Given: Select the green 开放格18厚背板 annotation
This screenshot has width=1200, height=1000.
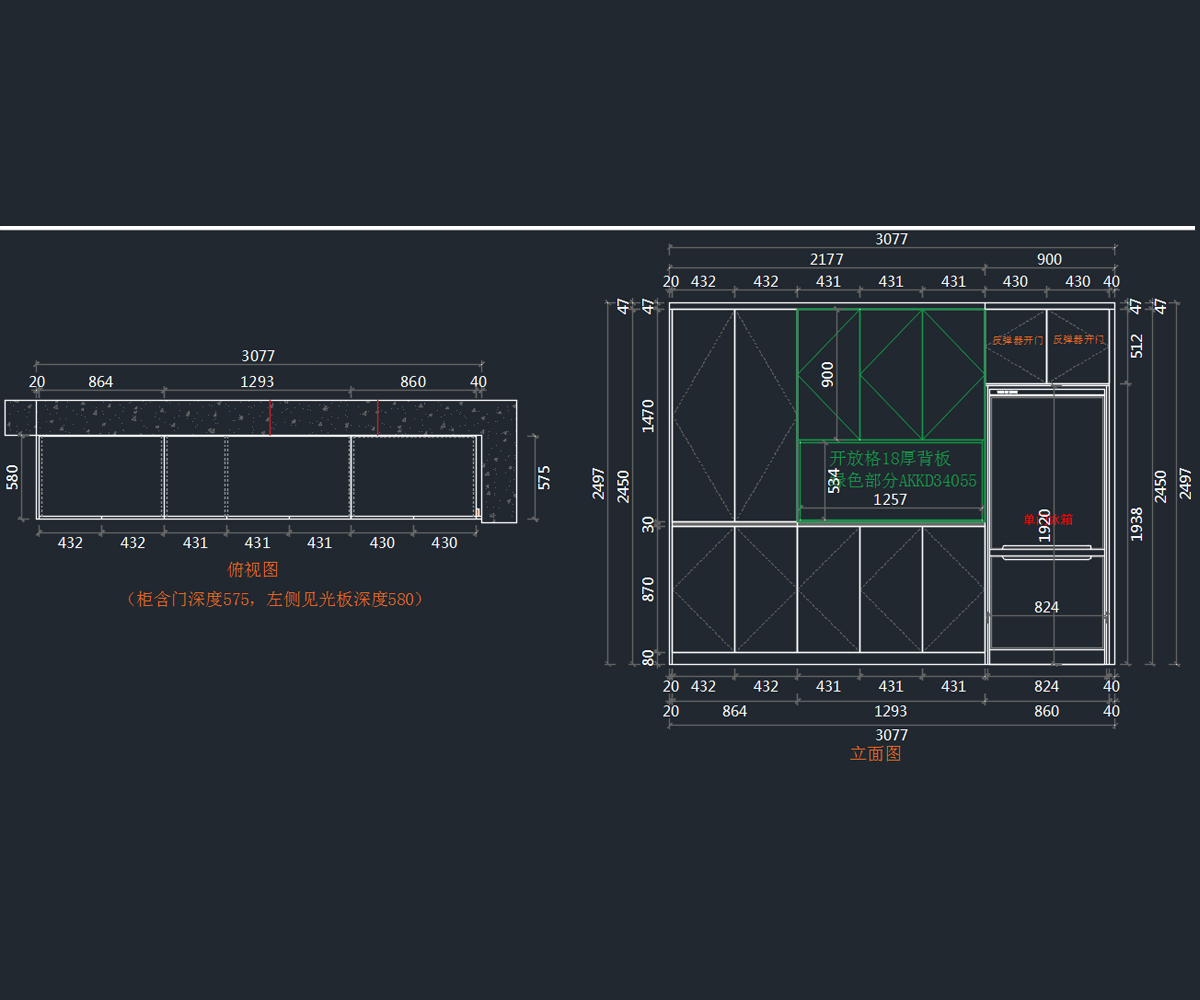Looking at the screenshot, I should pos(890,459).
